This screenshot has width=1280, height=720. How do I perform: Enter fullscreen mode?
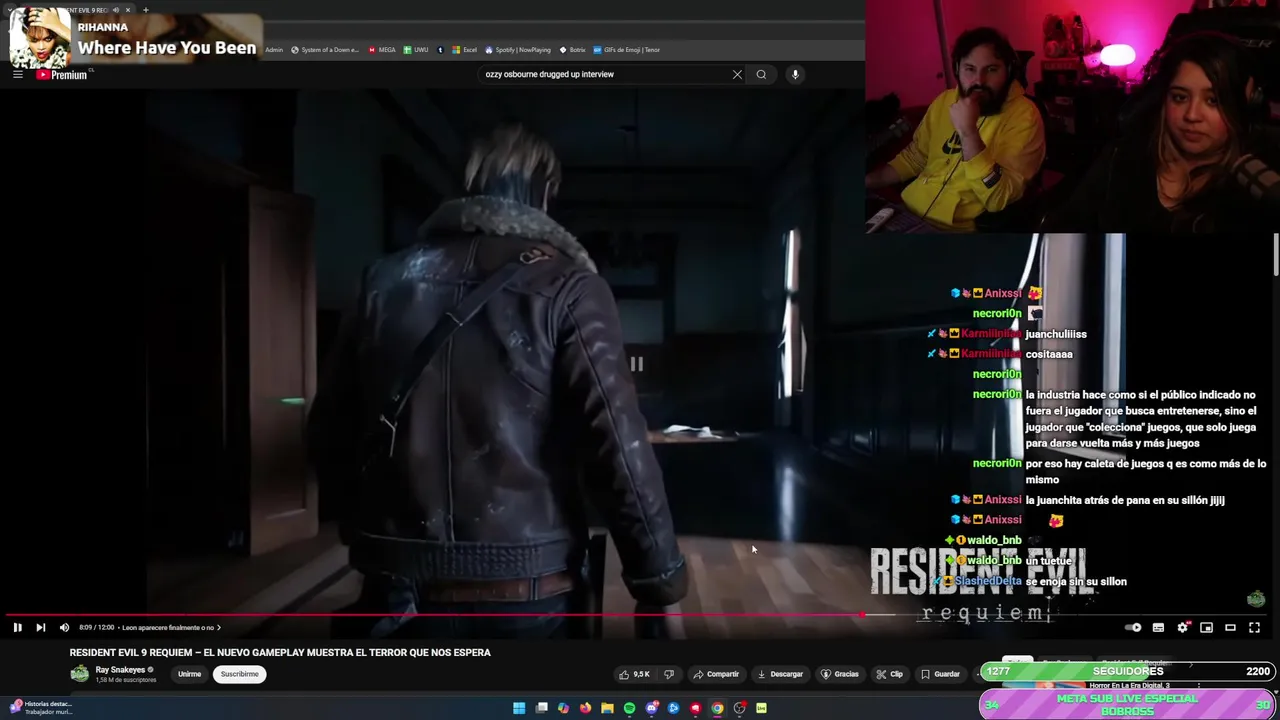pos(1254,627)
